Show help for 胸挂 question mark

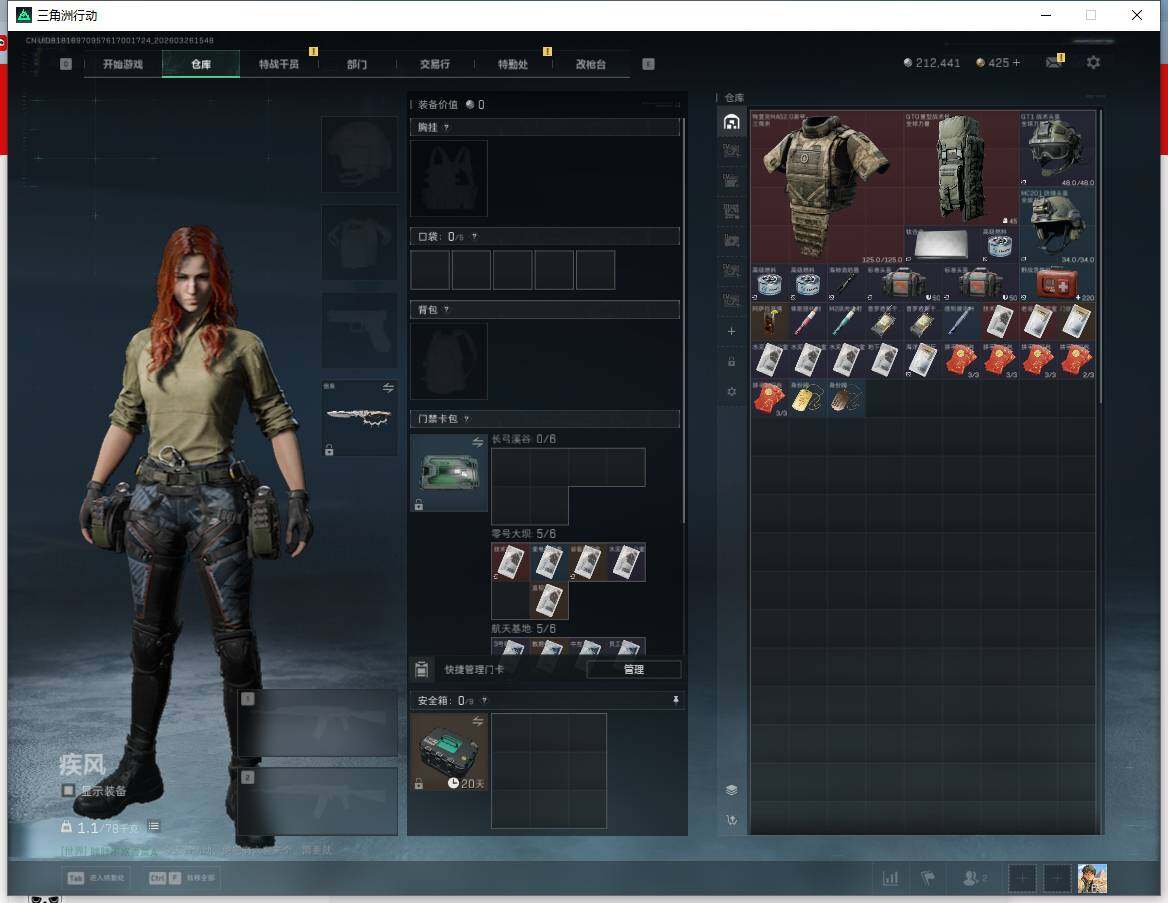coord(446,127)
